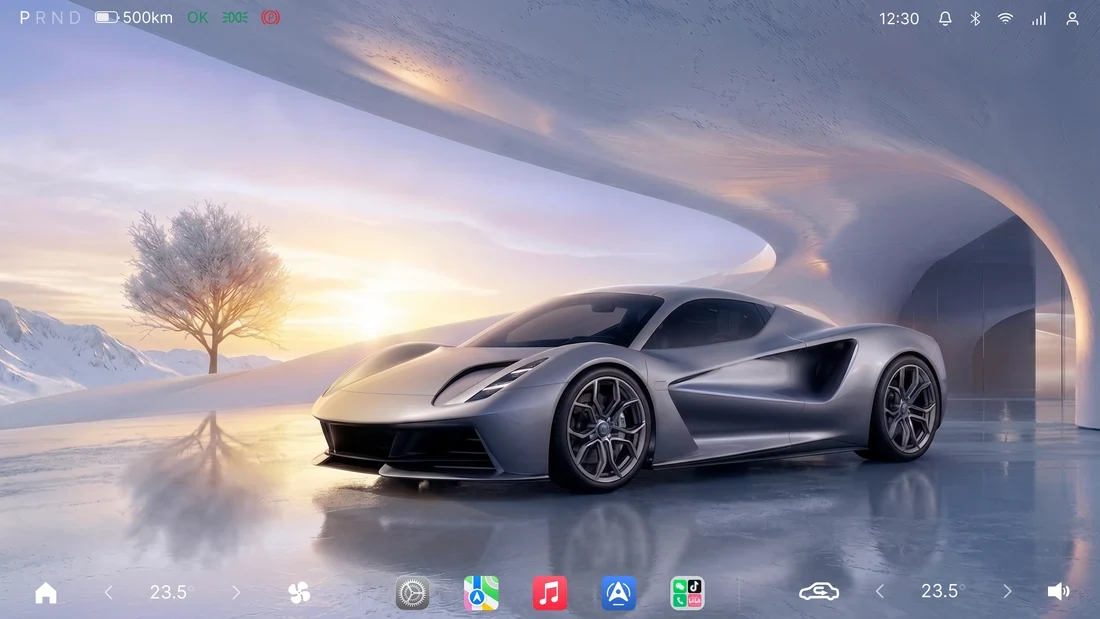The width and height of the screenshot is (1100, 619).
Task: Go to the home screen icon
Action: [x=46, y=593]
